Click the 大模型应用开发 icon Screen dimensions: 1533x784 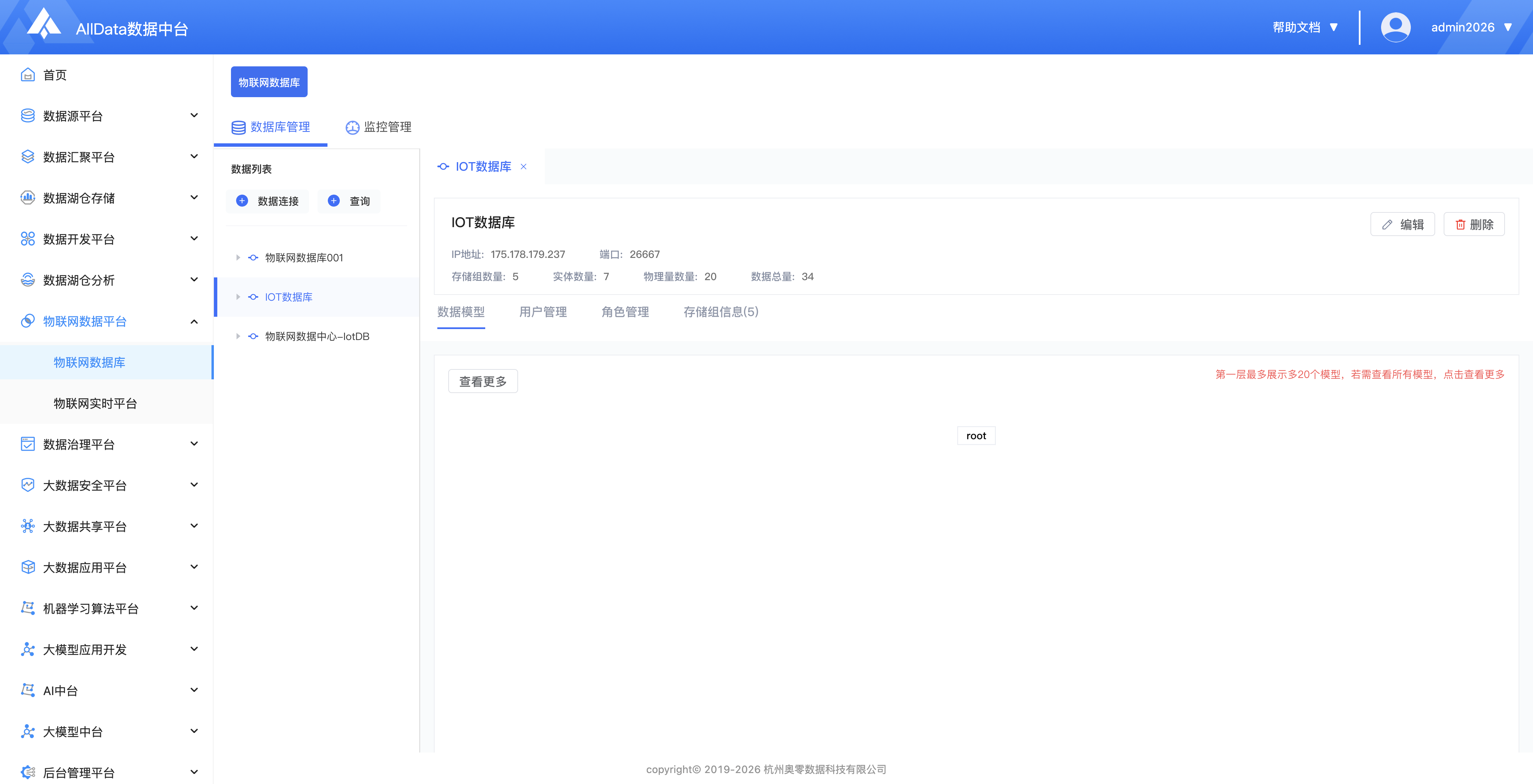pyautogui.click(x=28, y=649)
